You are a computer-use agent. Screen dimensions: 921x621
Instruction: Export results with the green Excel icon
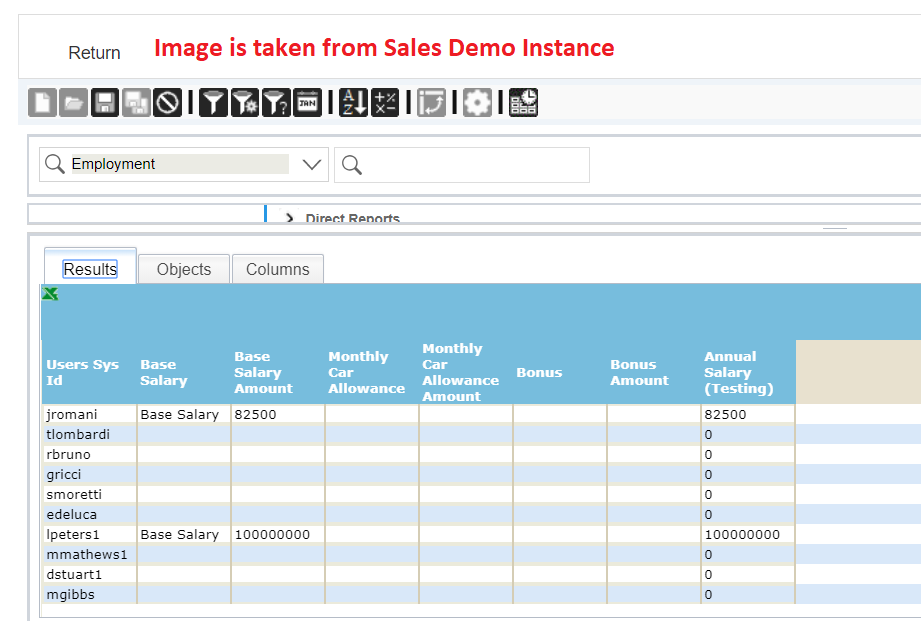[50, 294]
